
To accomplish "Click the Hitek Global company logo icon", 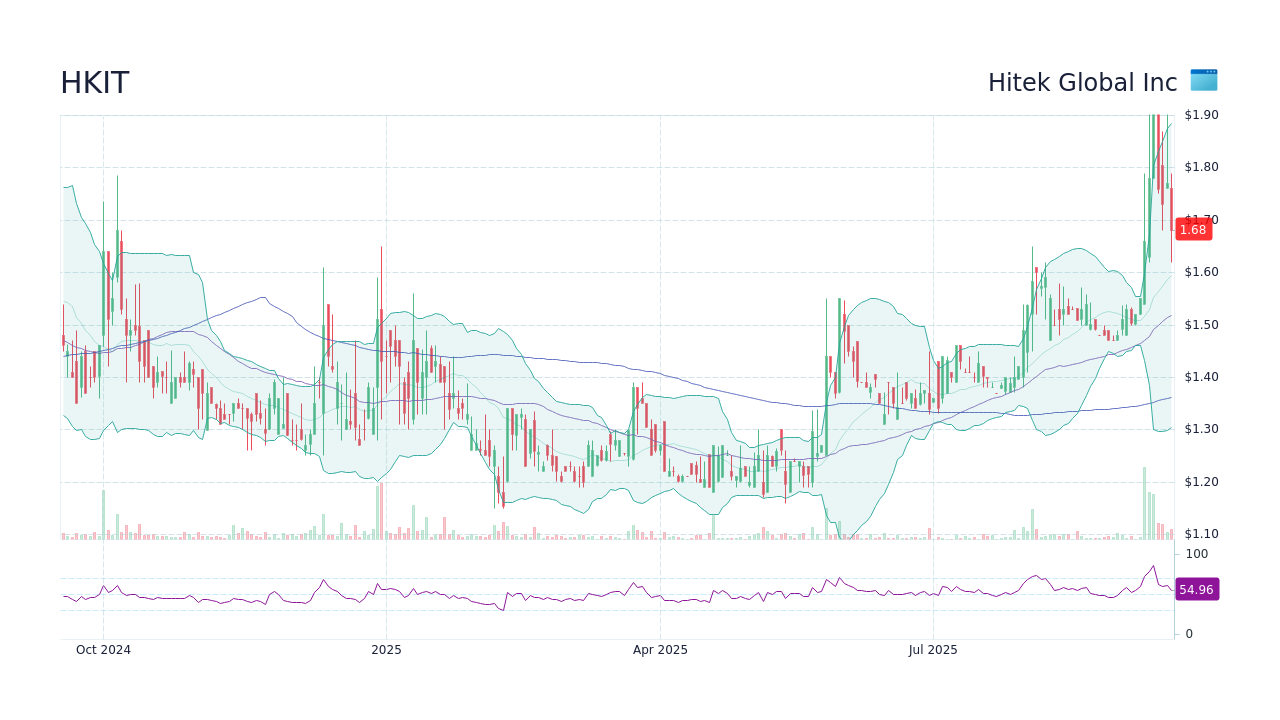I will [x=1204, y=81].
